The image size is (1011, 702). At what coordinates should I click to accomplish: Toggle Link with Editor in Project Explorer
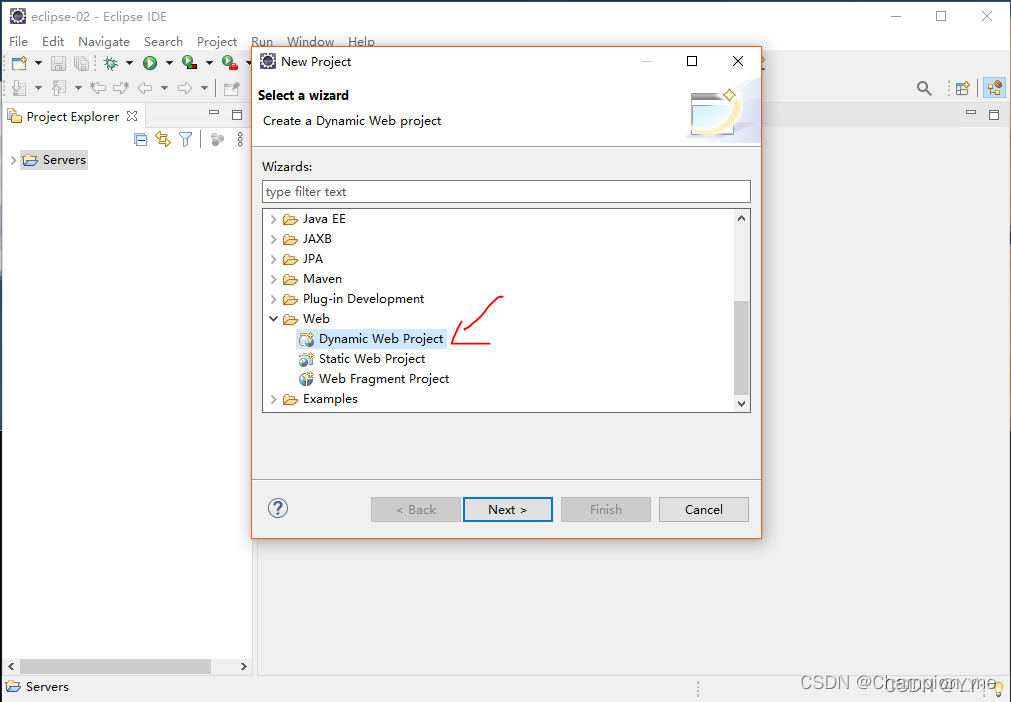click(x=162, y=139)
